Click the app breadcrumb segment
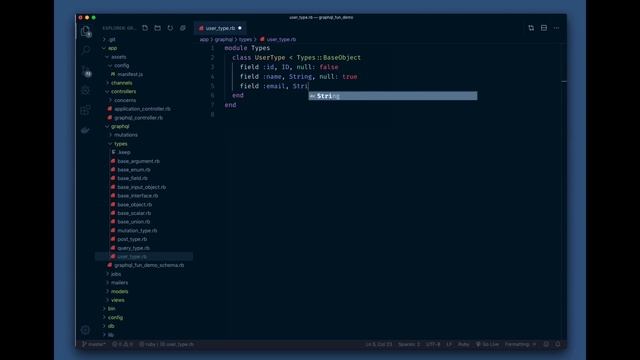640x360 pixels. (x=204, y=39)
